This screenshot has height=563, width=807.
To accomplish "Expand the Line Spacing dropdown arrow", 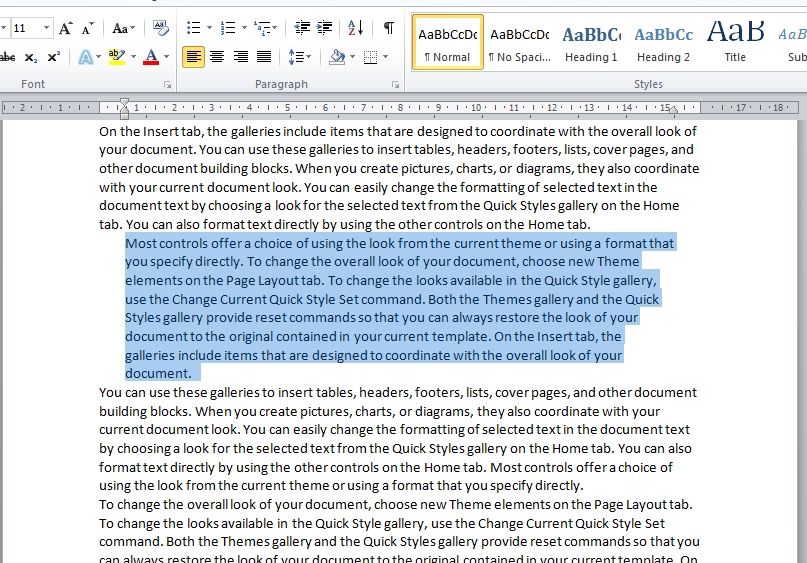I will coord(308,57).
